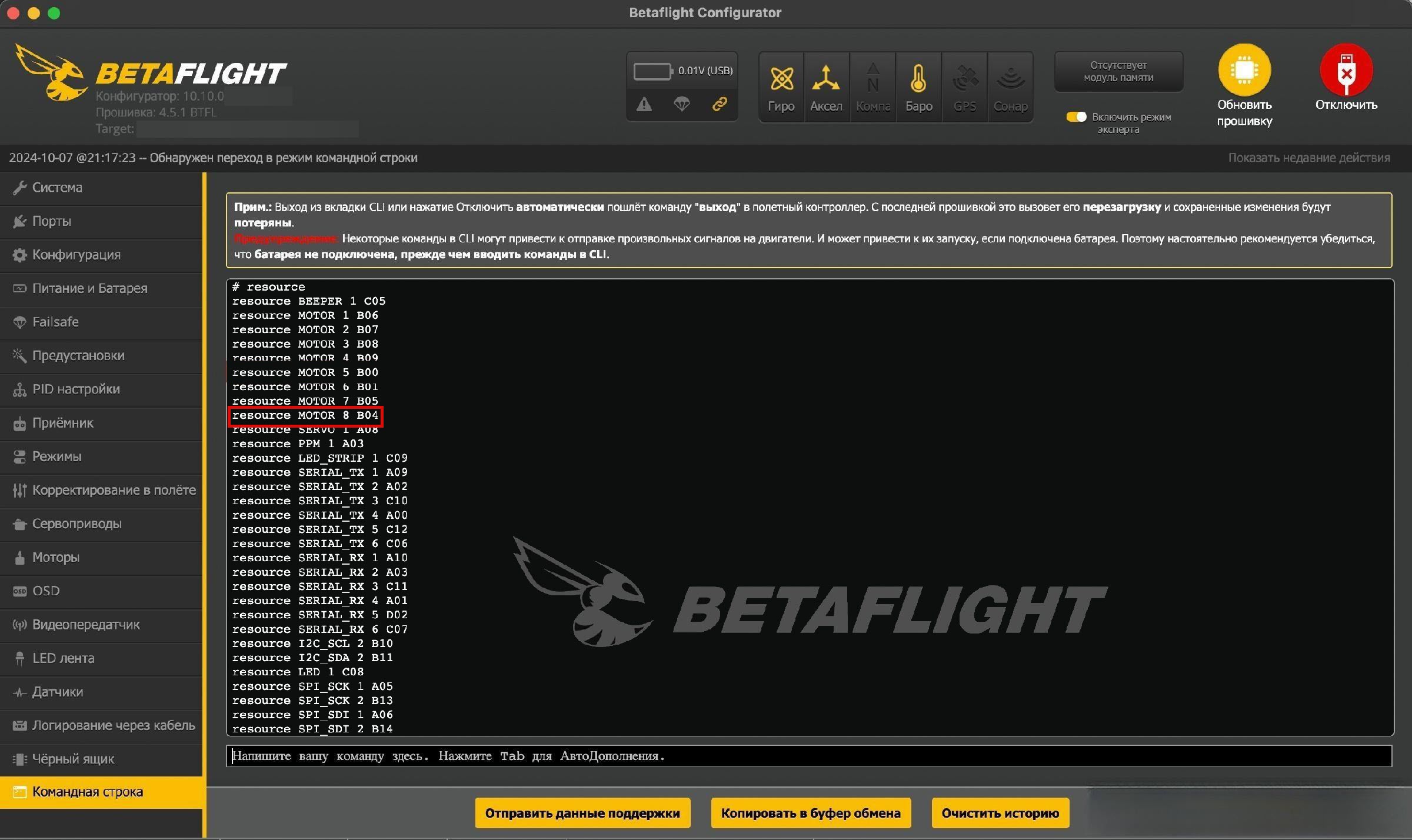Click the Barometer sensor icon
The width and height of the screenshot is (1412, 840).
point(918,87)
